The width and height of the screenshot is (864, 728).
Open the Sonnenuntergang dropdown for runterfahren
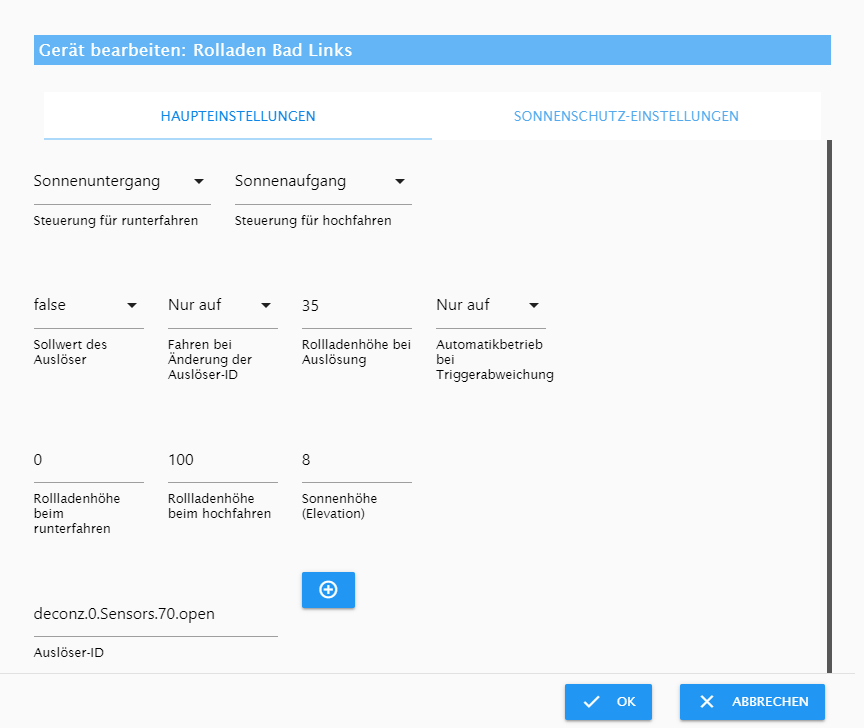tap(122, 182)
